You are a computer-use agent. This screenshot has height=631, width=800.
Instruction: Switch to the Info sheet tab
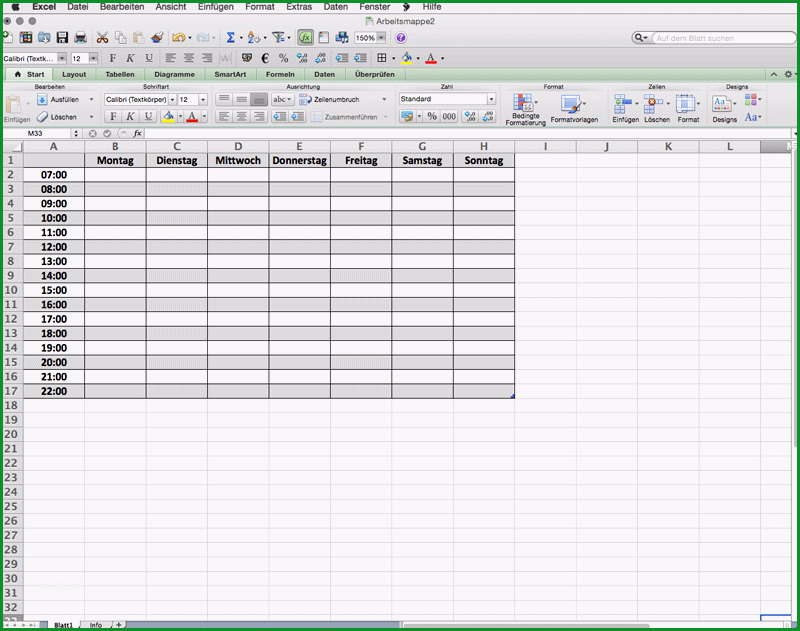[x=96, y=625]
